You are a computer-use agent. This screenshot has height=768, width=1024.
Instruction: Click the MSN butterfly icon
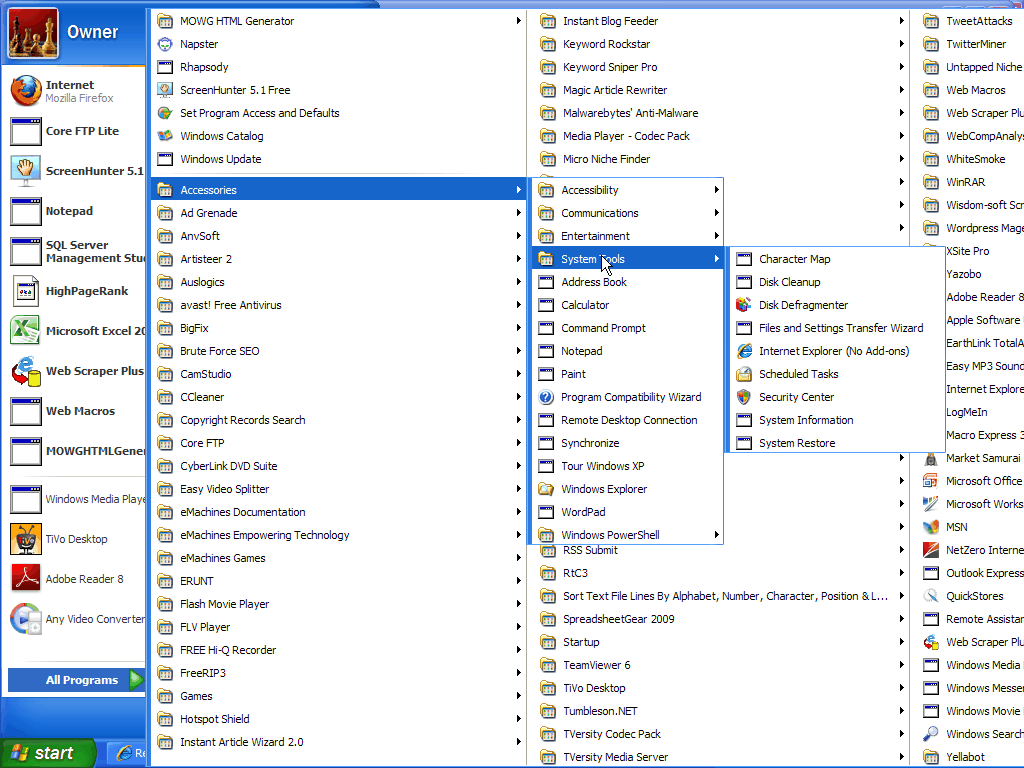tap(931, 527)
